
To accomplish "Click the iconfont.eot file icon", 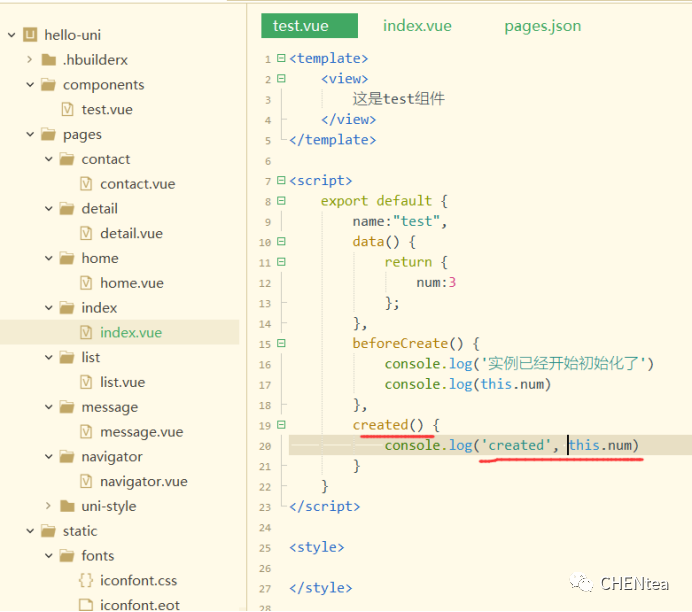I will [86, 605].
